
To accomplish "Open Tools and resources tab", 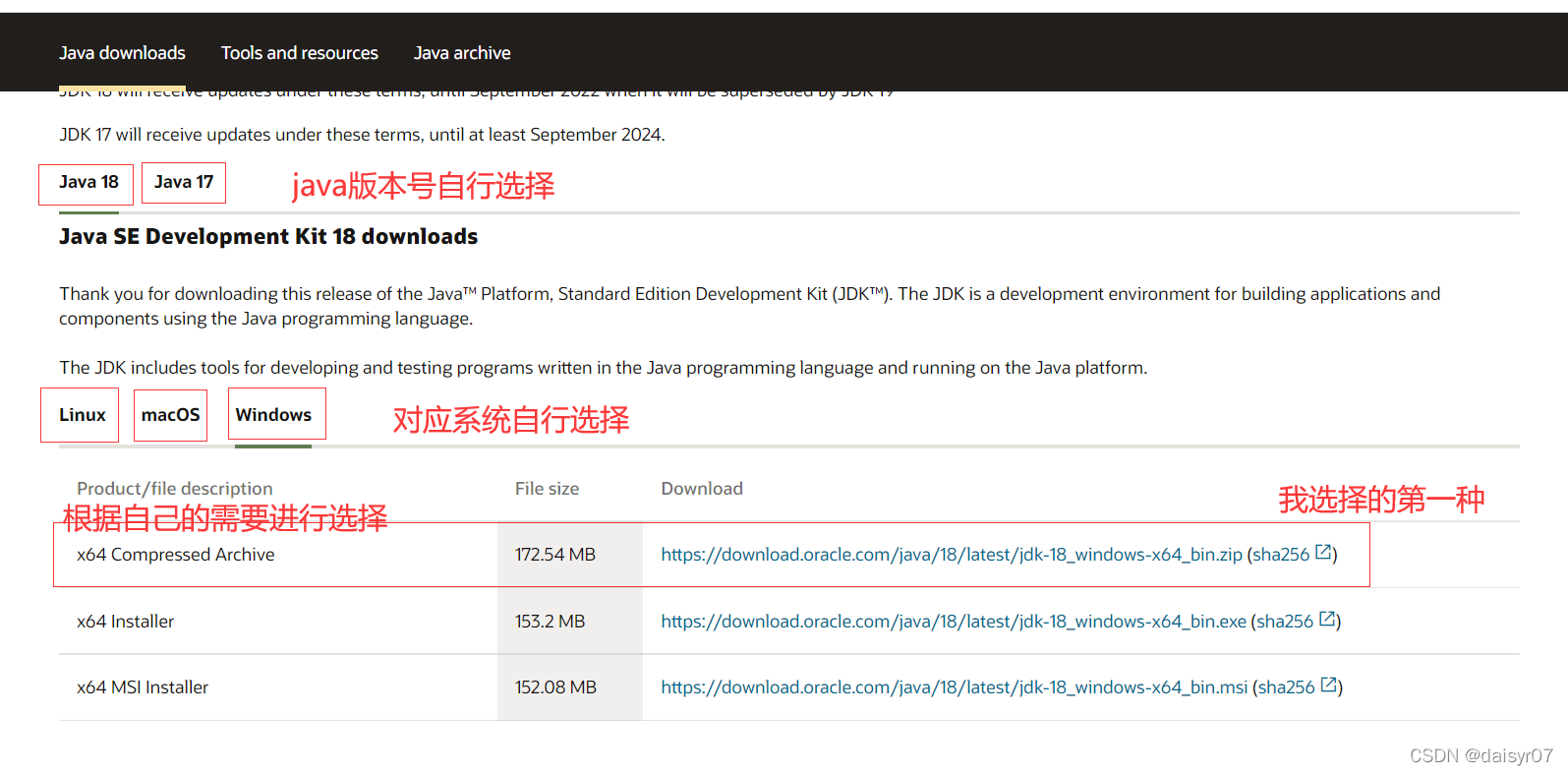I will (x=299, y=53).
